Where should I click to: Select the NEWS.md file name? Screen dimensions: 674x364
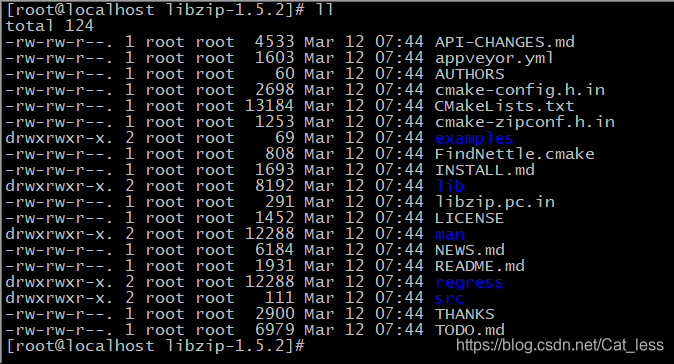point(470,250)
